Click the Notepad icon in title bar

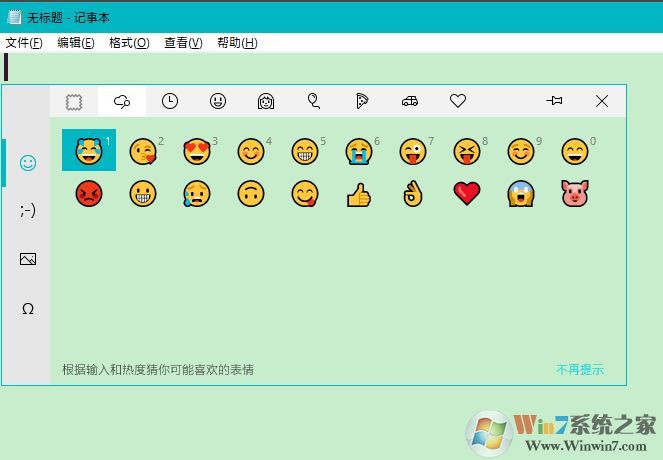coord(14,17)
